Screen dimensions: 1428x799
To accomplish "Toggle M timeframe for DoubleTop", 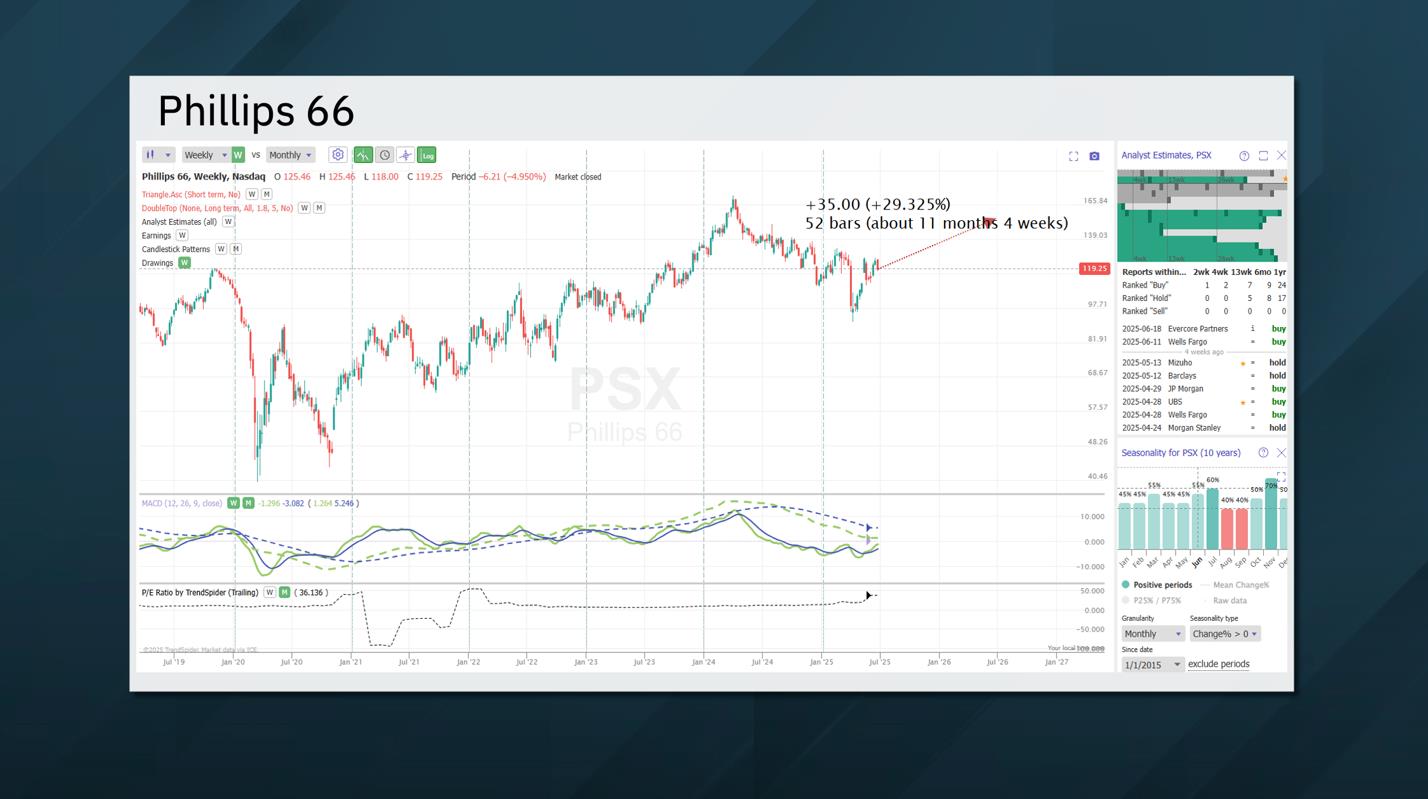I will click(x=319, y=208).
